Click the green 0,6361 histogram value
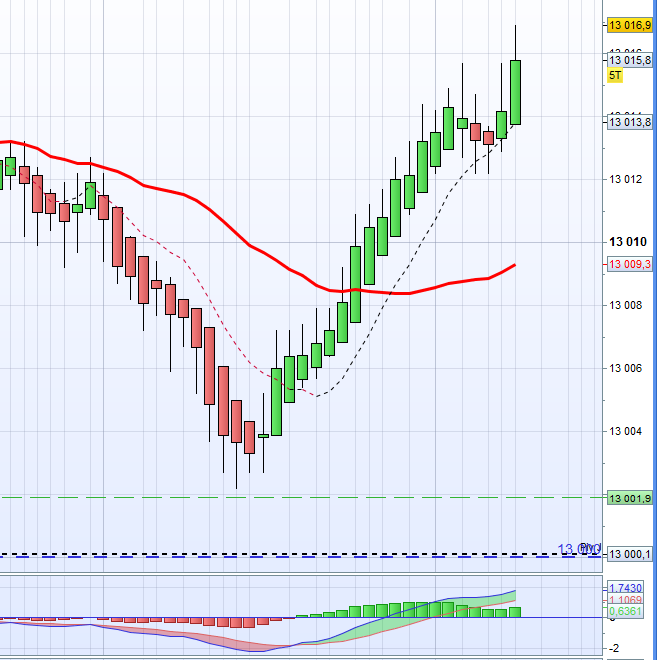The width and height of the screenshot is (657, 660). coord(625,611)
